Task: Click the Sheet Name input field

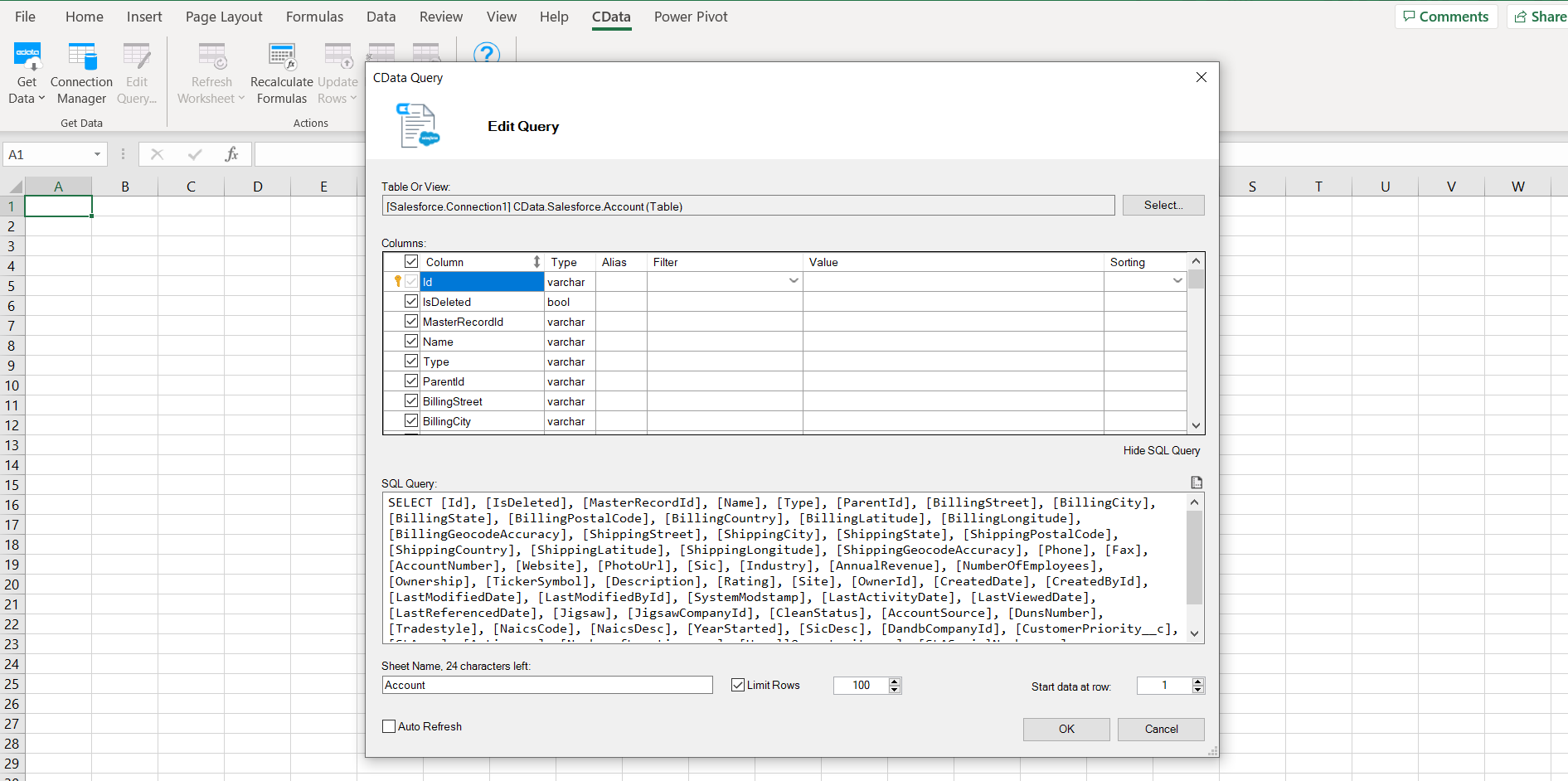Action: pos(547,685)
